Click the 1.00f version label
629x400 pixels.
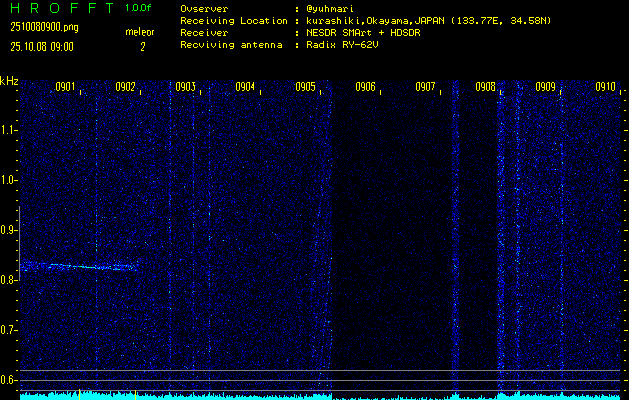click(x=139, y=8)
